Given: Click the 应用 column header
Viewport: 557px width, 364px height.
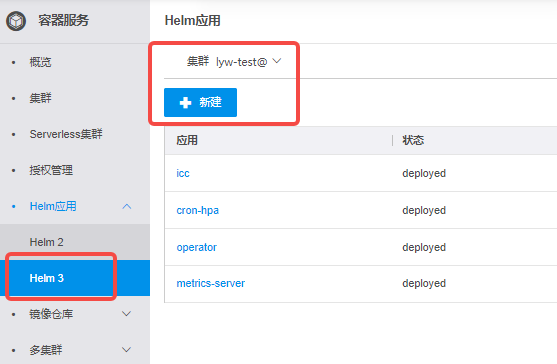Looking at the screenshot, I should click(187, 140).
